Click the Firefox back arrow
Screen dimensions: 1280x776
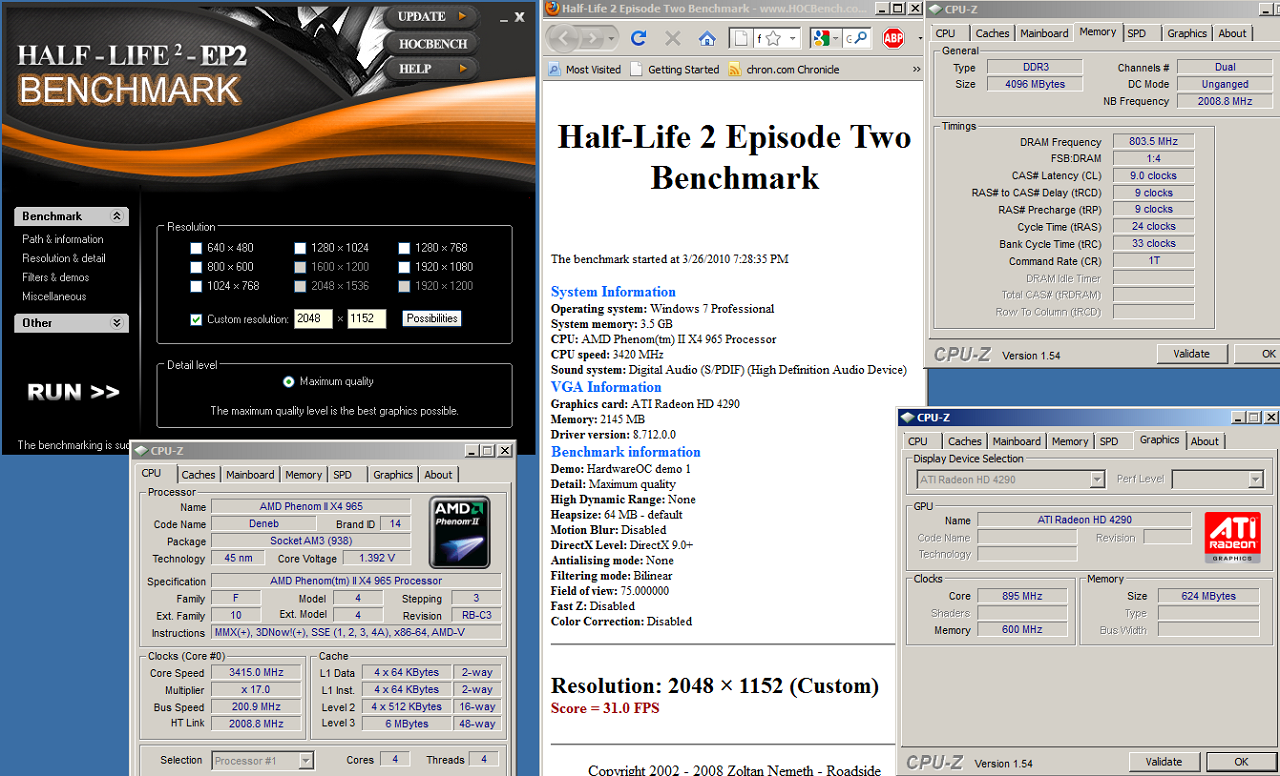click(x=565, y=39)
